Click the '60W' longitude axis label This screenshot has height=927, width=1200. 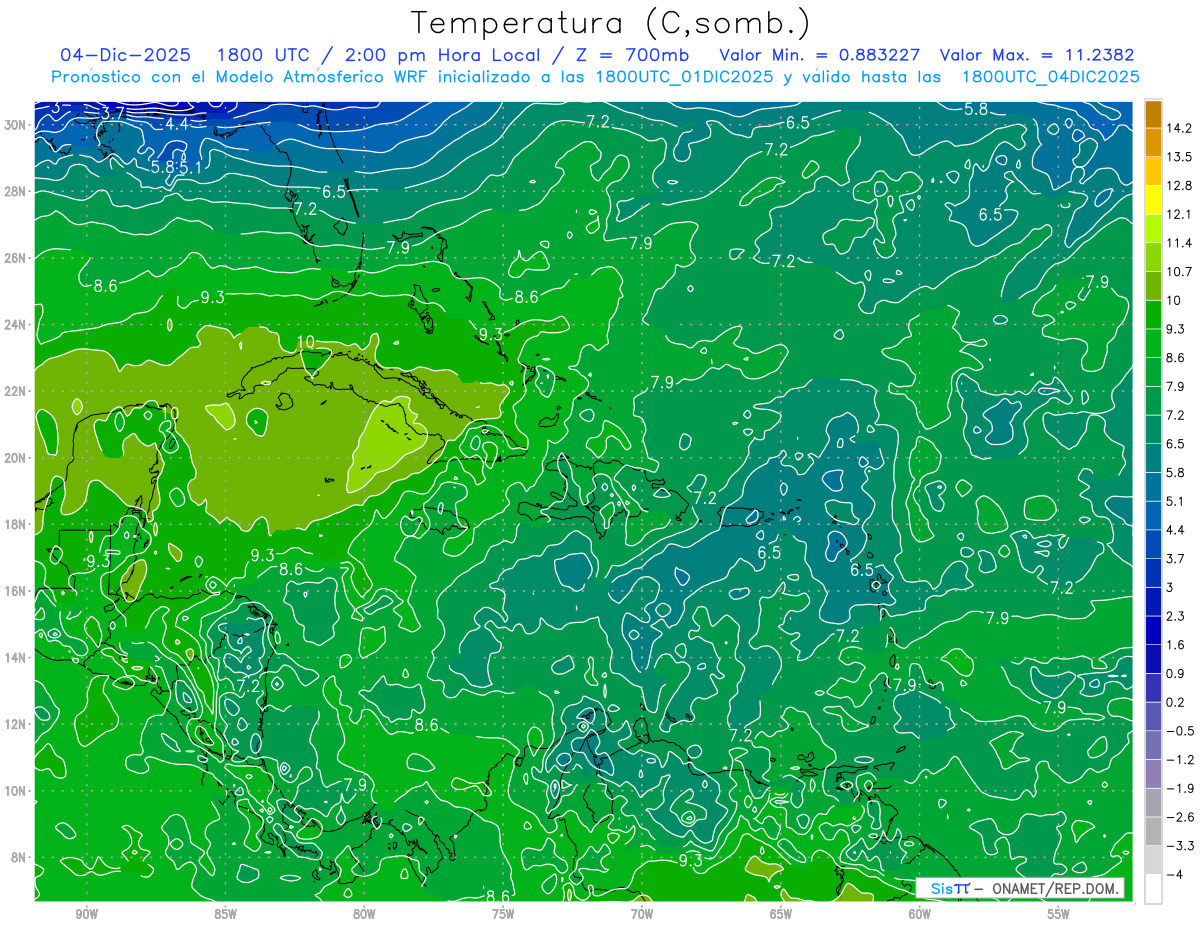pyautogui.click(x=920, y=914)
